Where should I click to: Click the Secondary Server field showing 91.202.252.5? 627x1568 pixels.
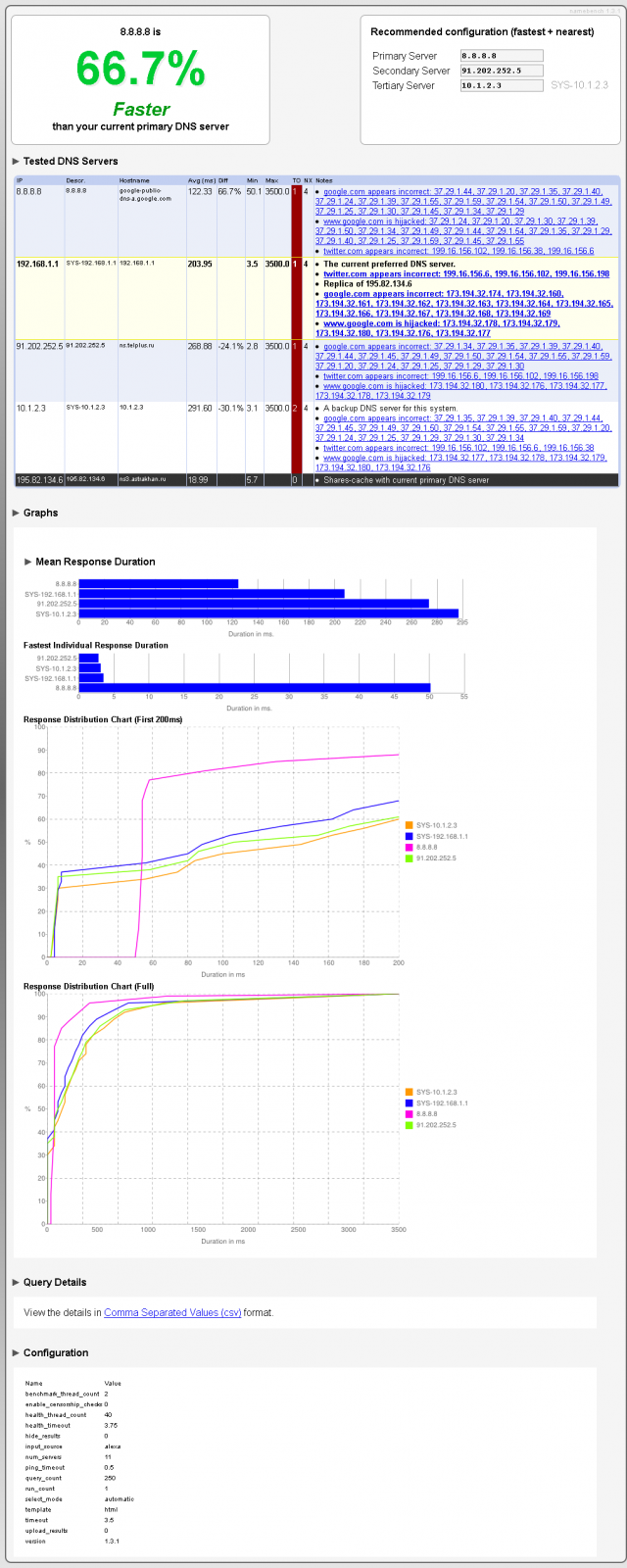[501, 71]
